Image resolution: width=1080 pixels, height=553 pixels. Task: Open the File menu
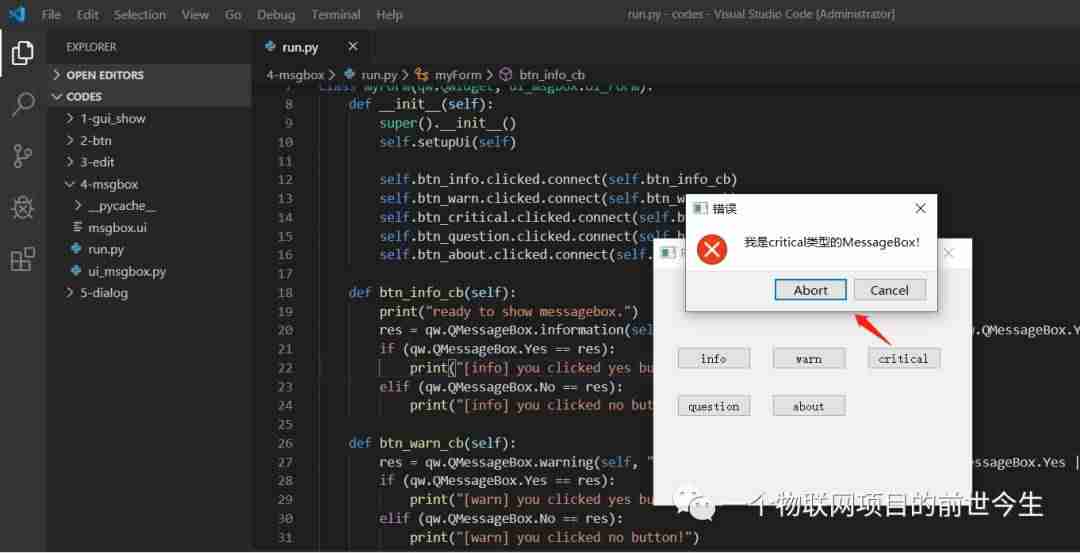click(51, 14)
